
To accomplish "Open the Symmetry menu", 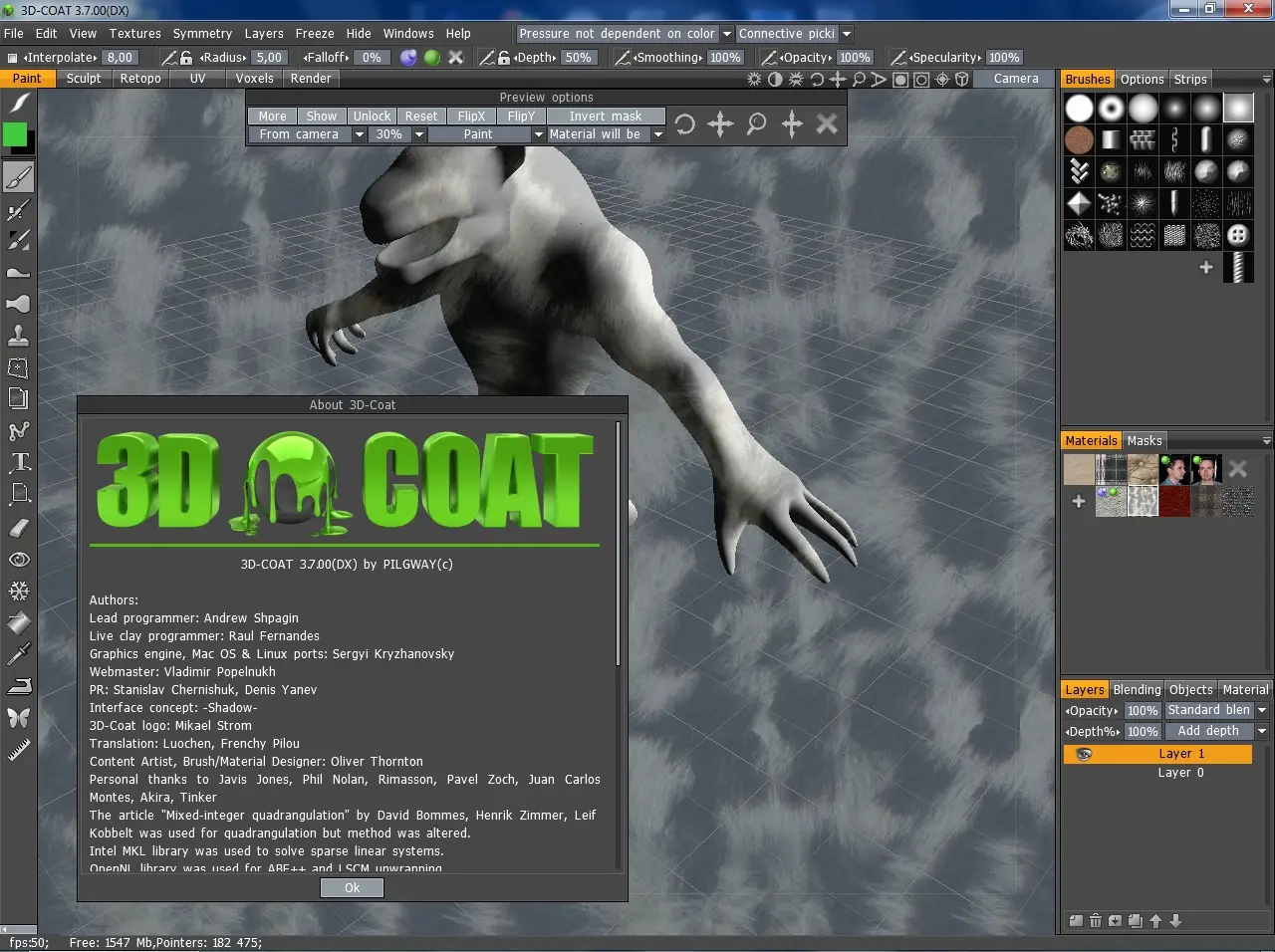I will tap(202, 34).
